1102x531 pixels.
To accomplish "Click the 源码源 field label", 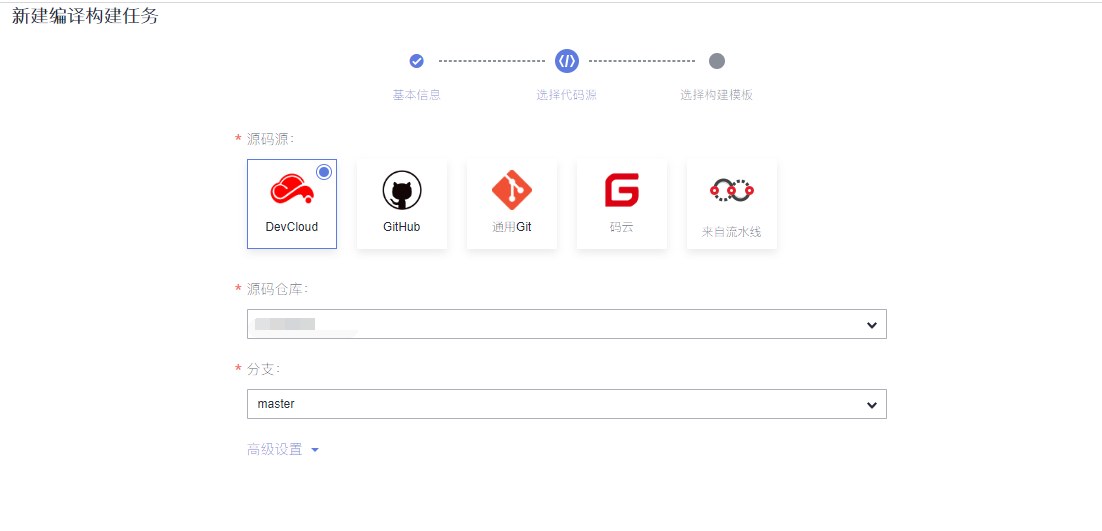I will [270, 138].
